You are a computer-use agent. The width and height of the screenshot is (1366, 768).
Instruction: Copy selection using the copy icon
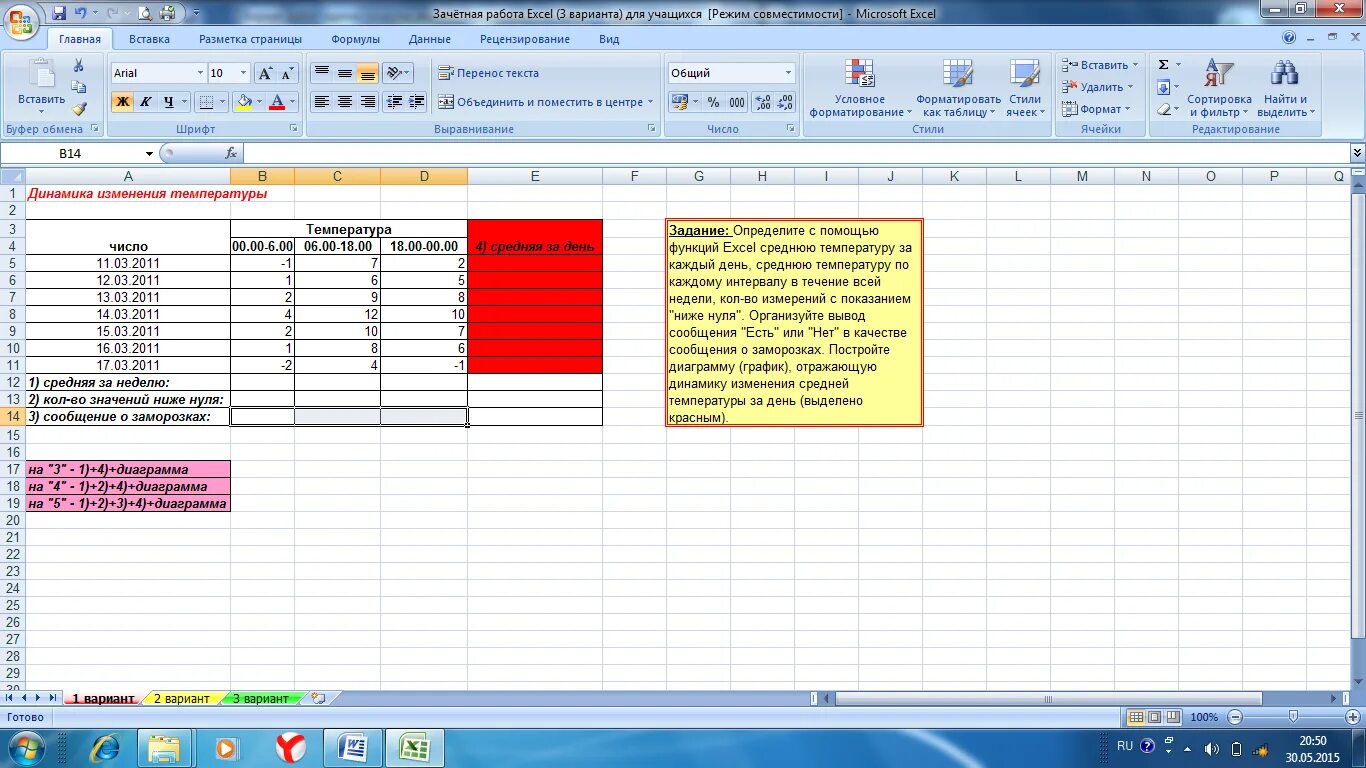point(79,87)
